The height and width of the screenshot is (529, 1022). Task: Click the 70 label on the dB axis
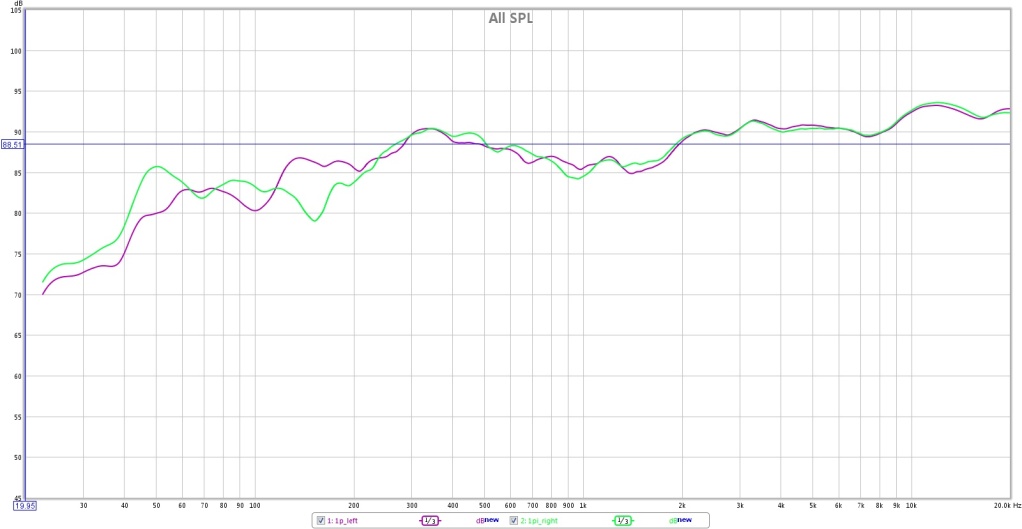(x=16, y=295)
